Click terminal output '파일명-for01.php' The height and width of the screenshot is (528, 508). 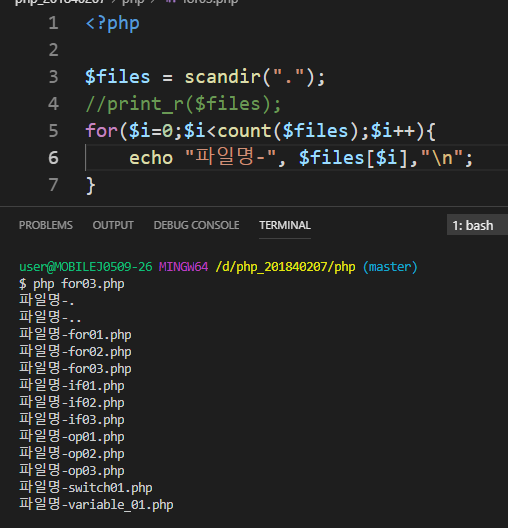[x=75, y=334]
